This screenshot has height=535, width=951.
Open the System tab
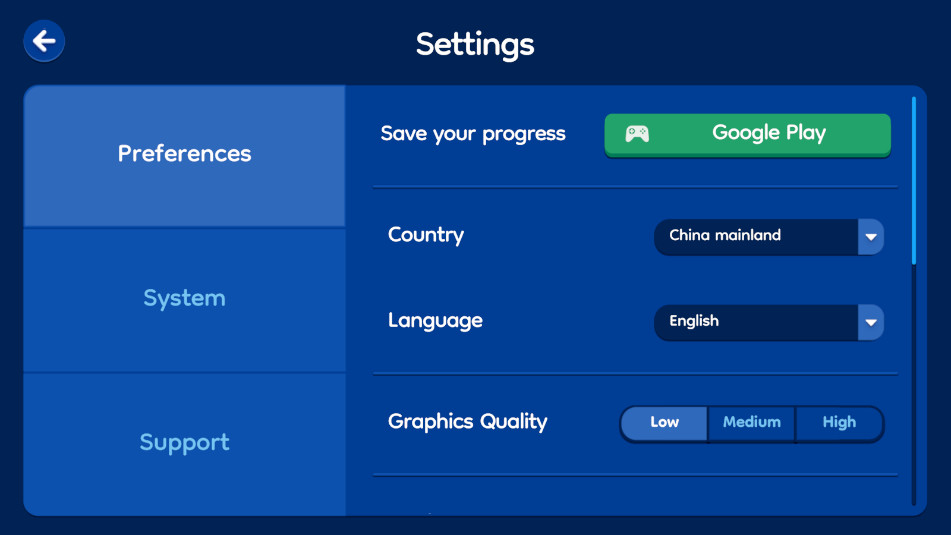pos(184,300)
